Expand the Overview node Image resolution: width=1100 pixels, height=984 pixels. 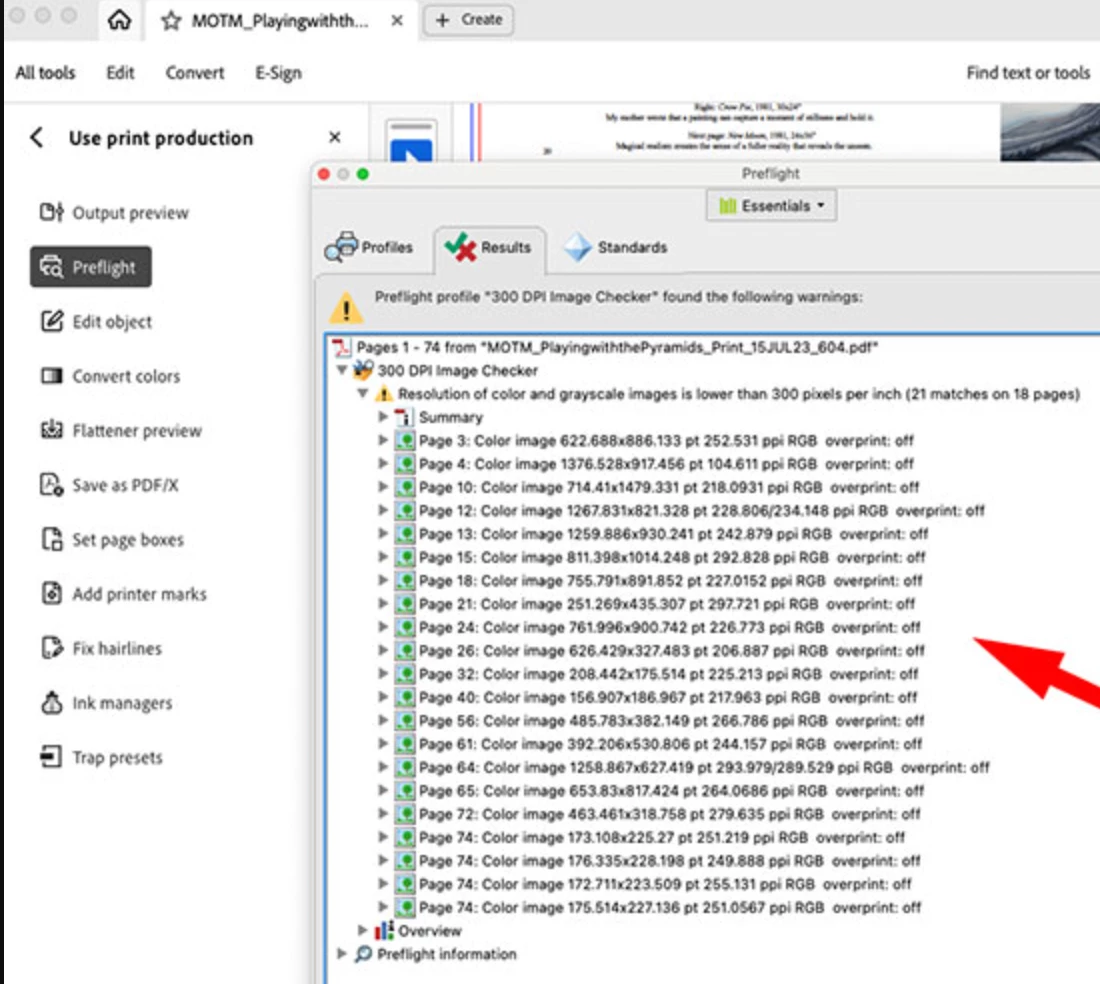coord(363,931)
